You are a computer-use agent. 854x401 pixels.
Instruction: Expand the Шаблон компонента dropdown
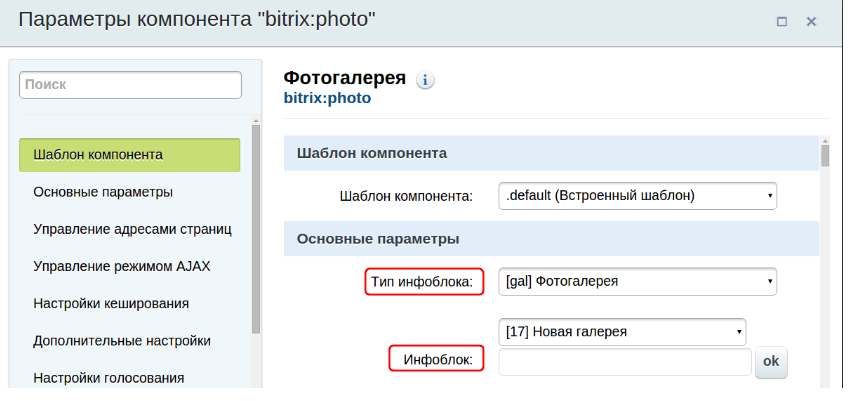coord(637,195)
